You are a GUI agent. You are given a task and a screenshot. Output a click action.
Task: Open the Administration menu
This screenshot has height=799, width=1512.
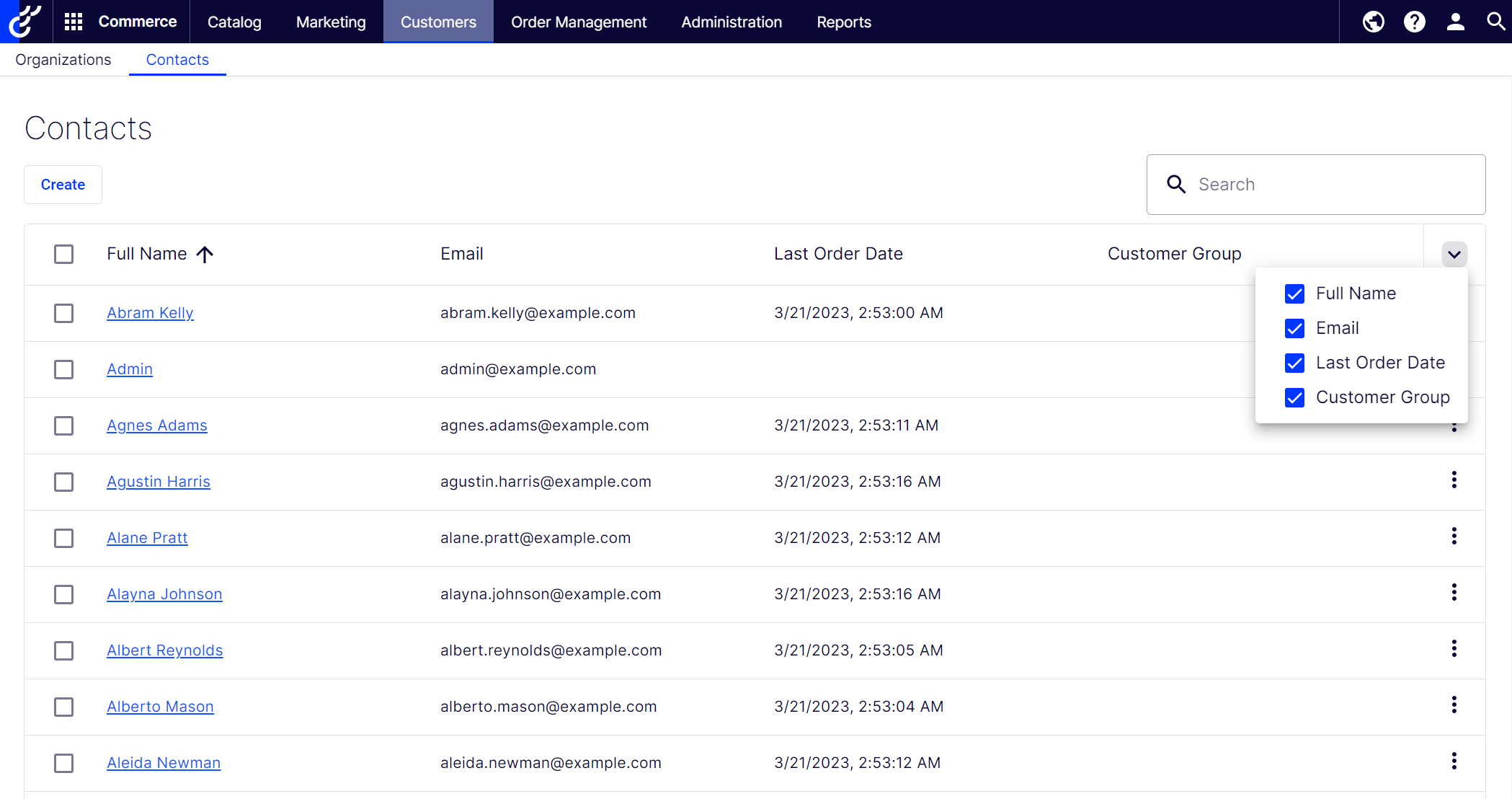(x=731, y=22)
